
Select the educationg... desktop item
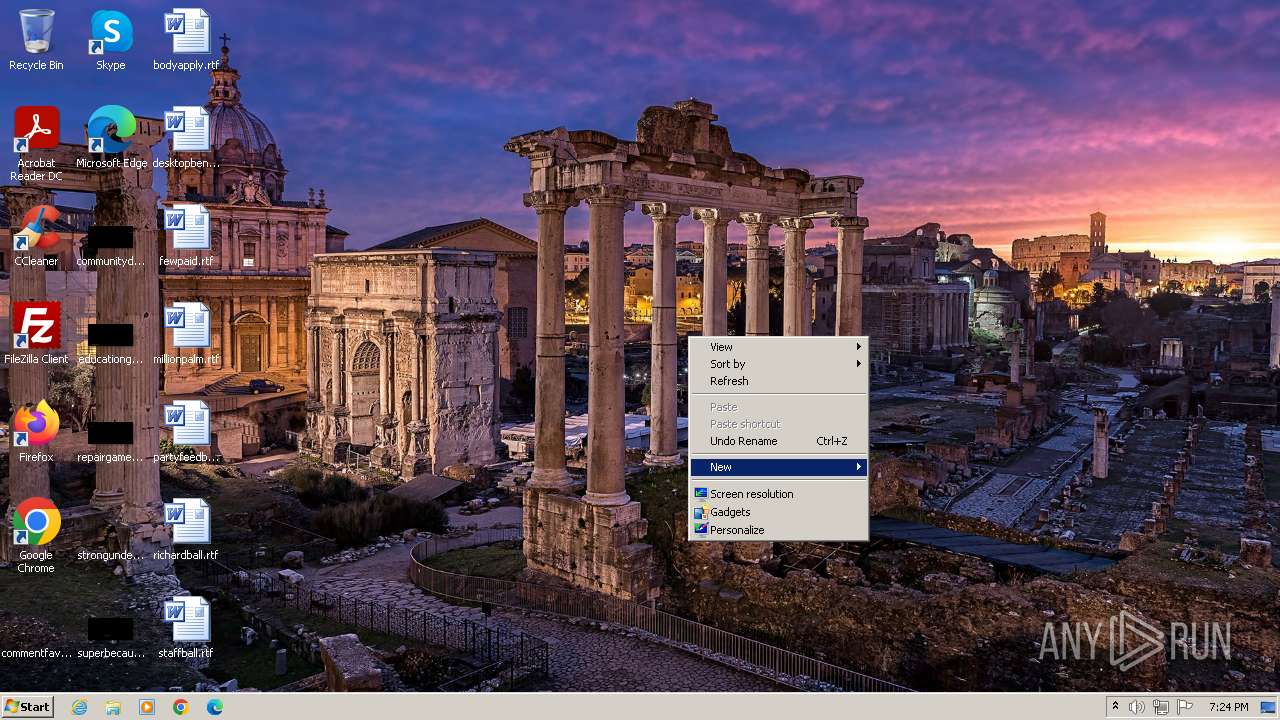110,344
